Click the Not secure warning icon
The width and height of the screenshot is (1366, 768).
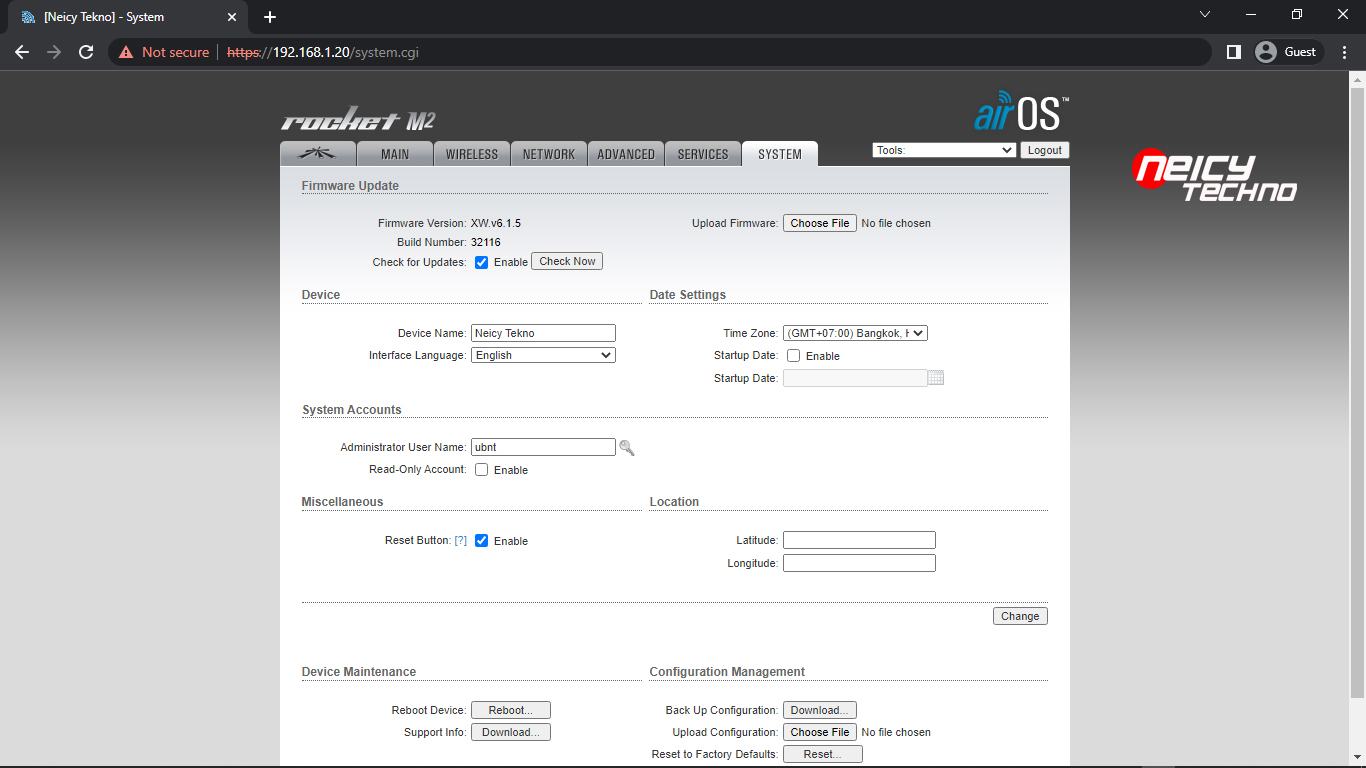click(x=126, y=52)
